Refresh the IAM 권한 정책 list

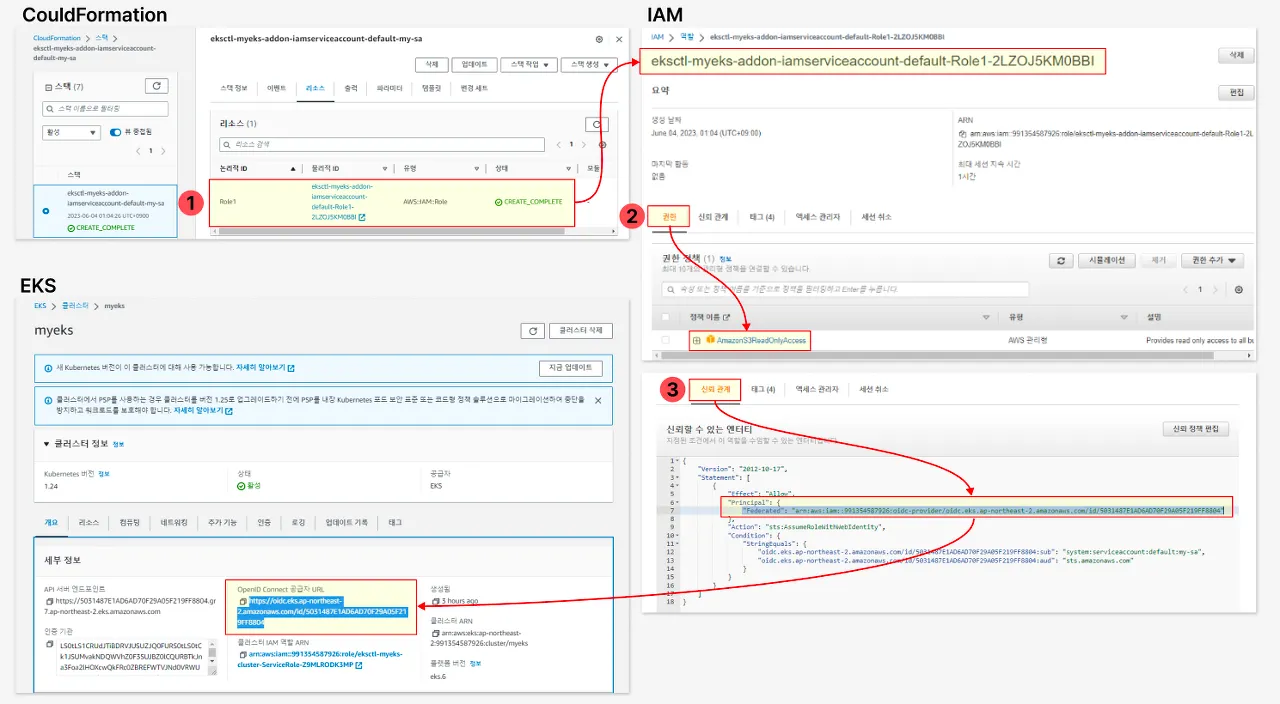point(1060,260)
